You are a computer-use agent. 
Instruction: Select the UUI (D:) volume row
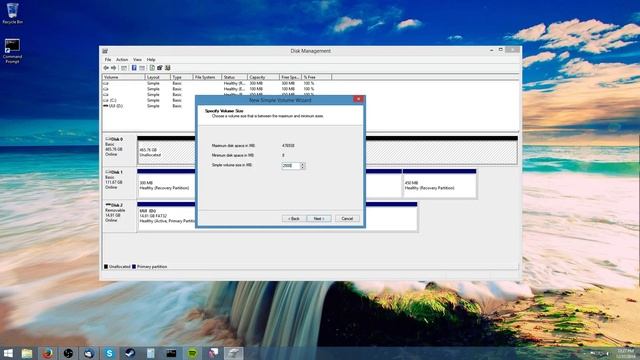pyautogui.click(x=149, y=106)
